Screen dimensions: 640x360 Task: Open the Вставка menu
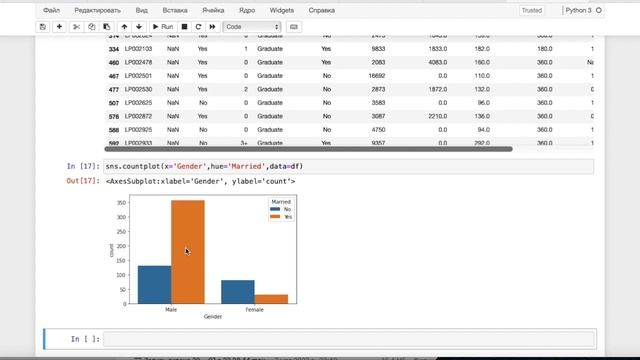(175, 10)
